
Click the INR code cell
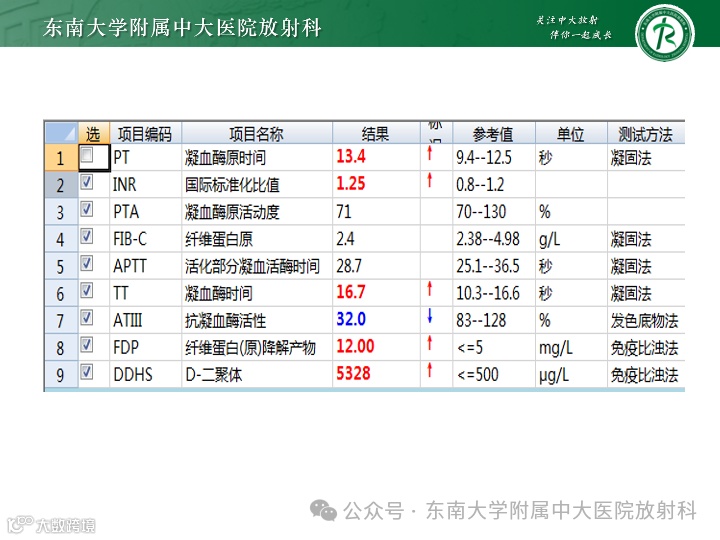point(146,185)
